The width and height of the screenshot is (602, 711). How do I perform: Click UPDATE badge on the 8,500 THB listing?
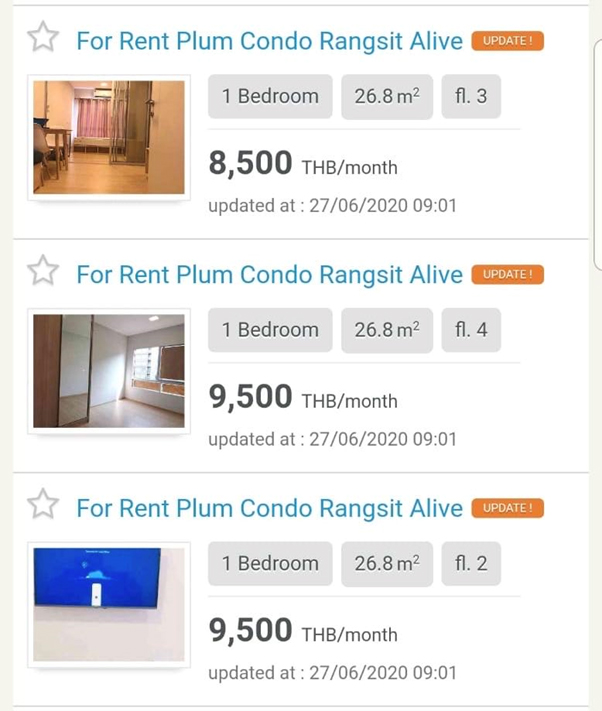507,41
